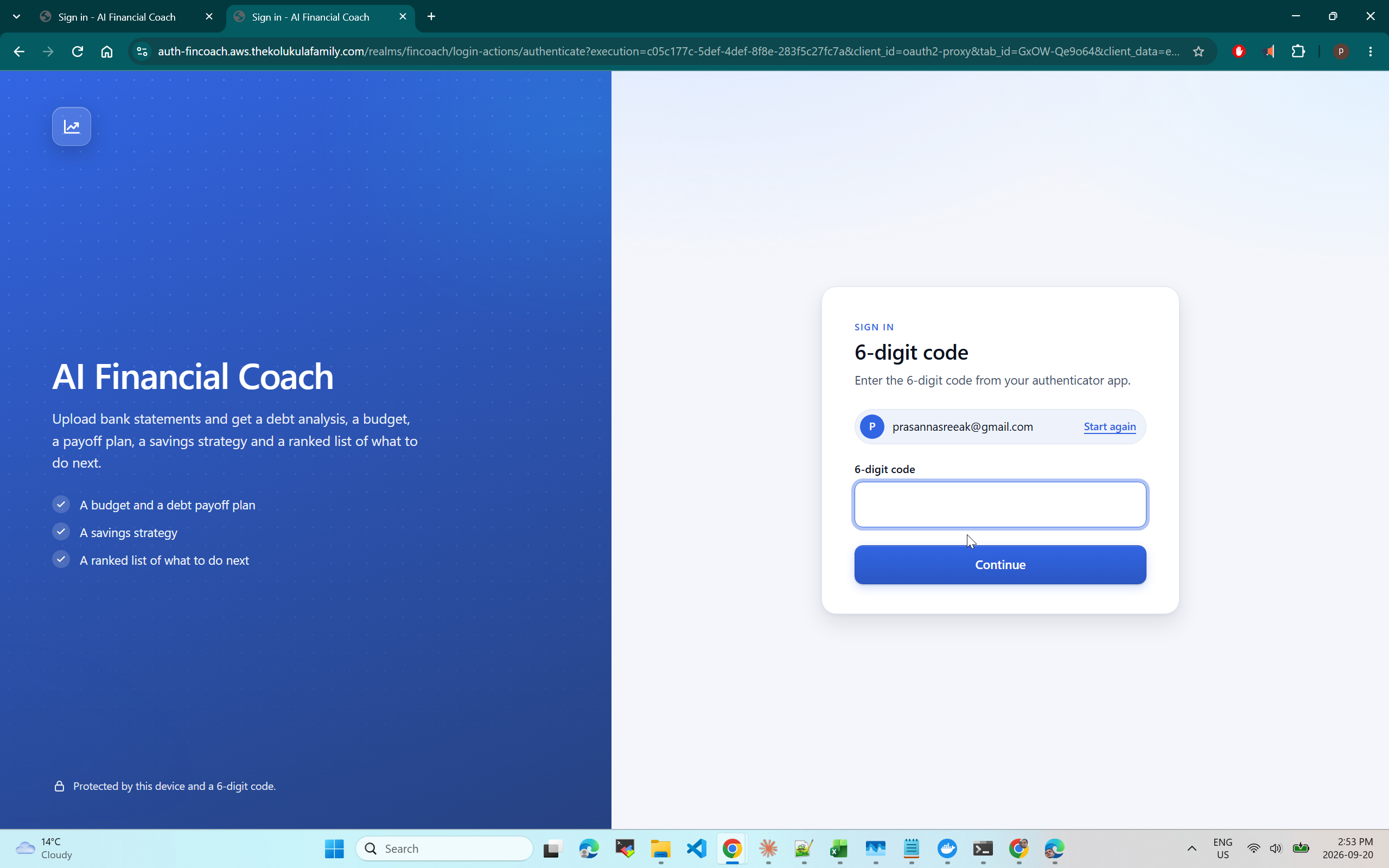Select the second Sign in tab
Screen dimensions: 1389x868
click(x=310, y=17)
